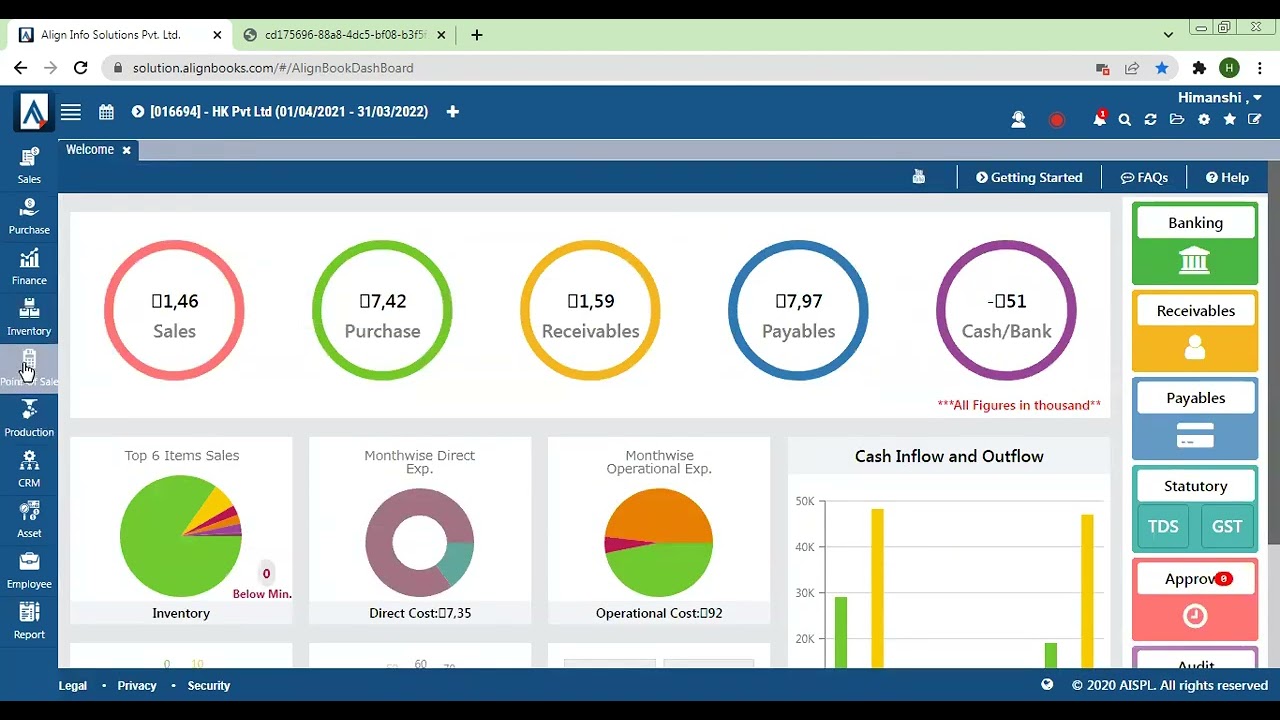This screenshot has height=720, width=1280.
Task: Go back in browser history
Action: coord(20,68)
